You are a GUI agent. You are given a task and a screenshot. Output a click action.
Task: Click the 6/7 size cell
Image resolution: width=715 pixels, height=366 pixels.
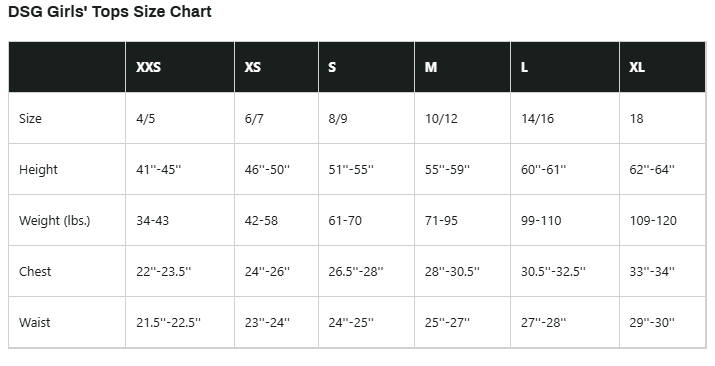[x=254, y=119]
